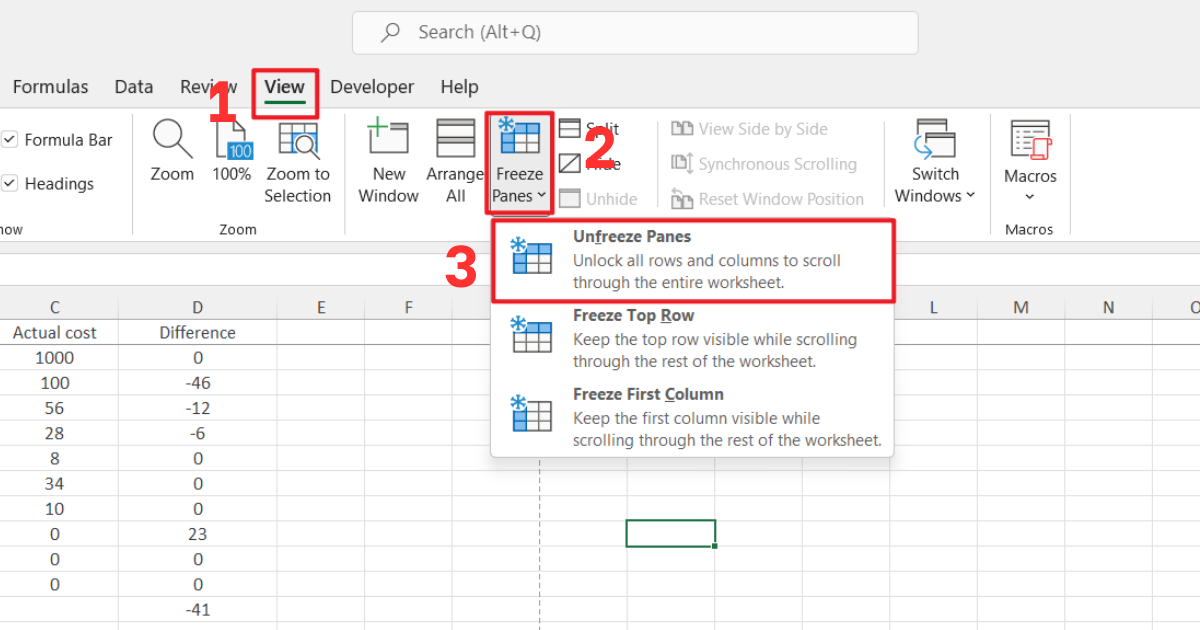Image resolution: width=1200 pixels, height=630 pixels.
Task: Open the Review tab
Action: pos(209,87)
